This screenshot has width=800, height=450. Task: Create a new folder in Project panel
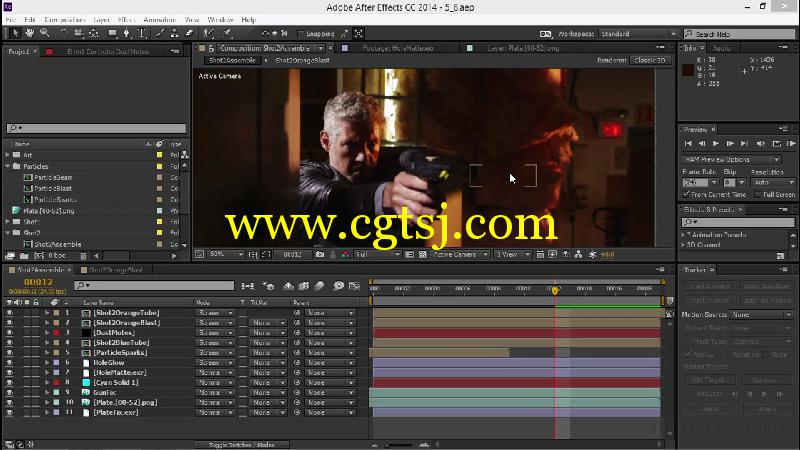click(x=24, y=256)
